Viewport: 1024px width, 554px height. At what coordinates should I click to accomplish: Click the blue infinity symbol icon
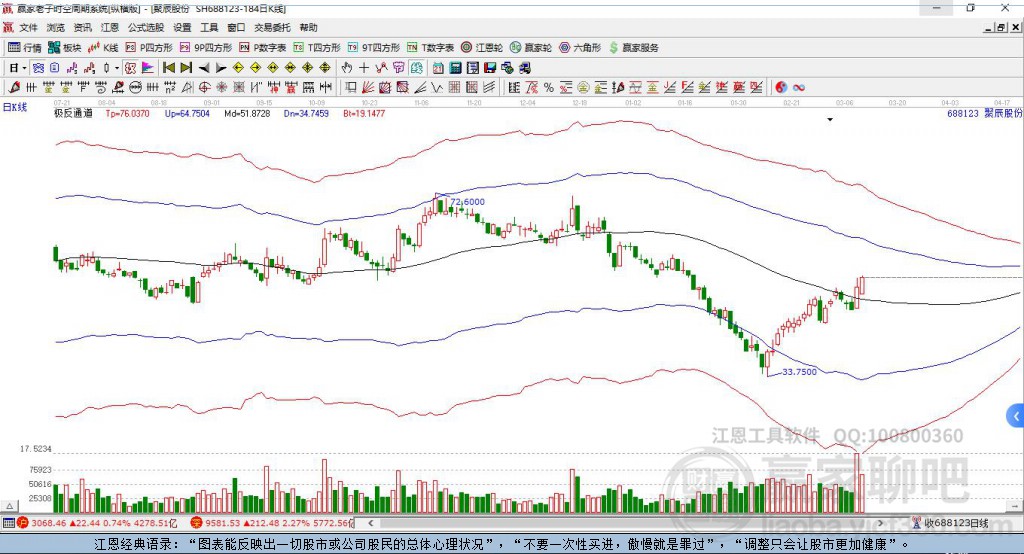pos(799,88)
